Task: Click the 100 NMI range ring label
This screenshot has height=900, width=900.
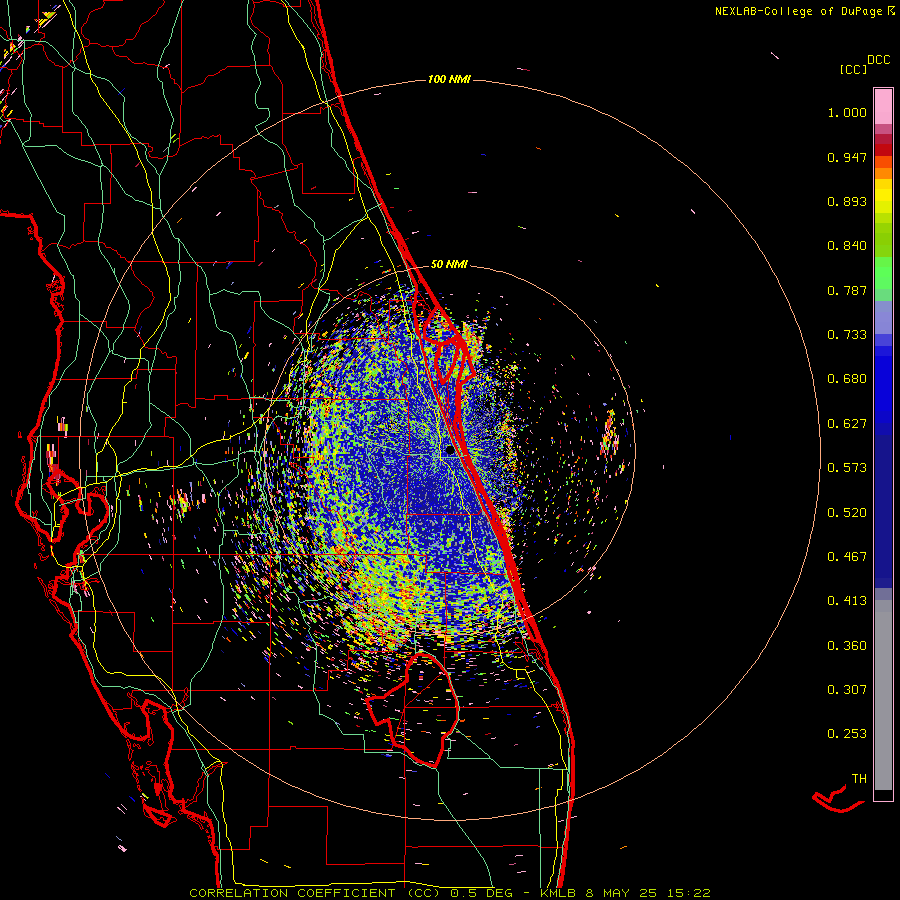Action: (449, 79)
